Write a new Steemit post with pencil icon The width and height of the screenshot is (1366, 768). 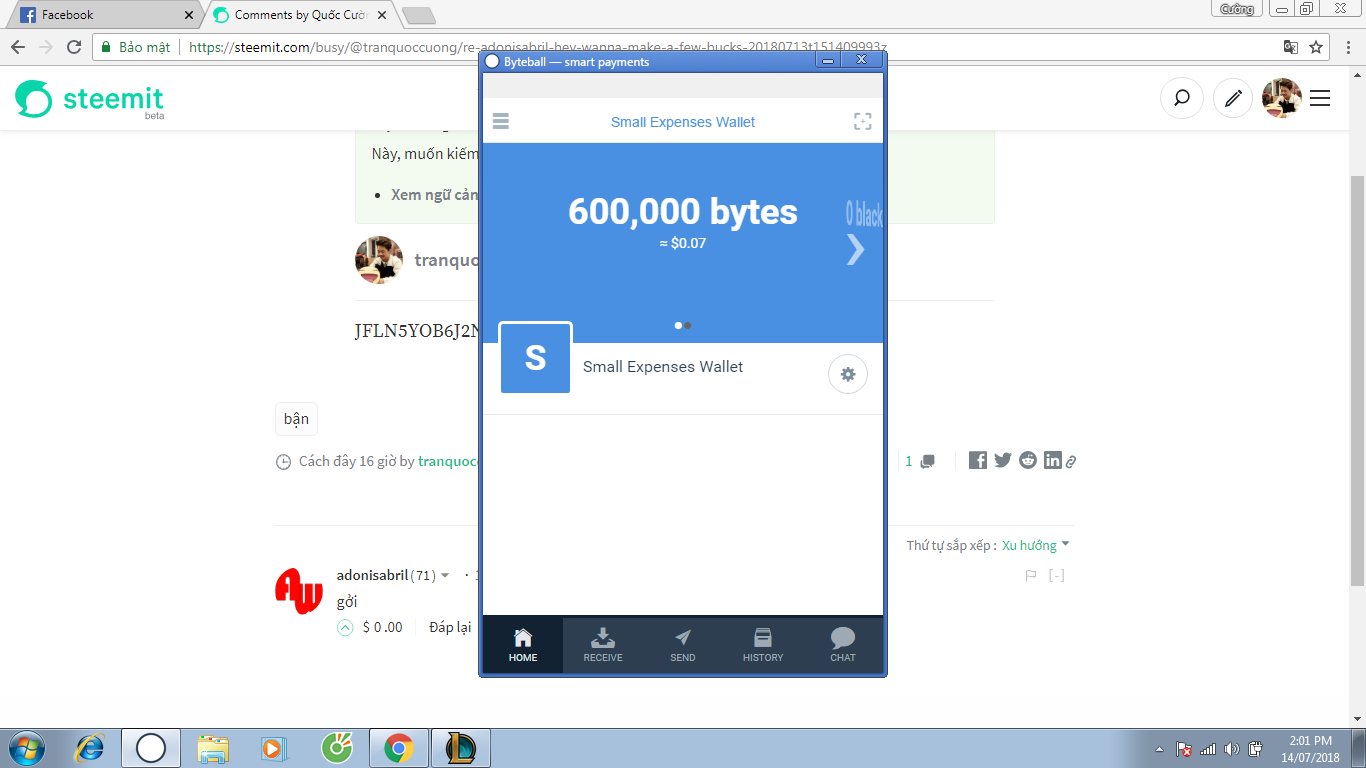click(1234, 98)
